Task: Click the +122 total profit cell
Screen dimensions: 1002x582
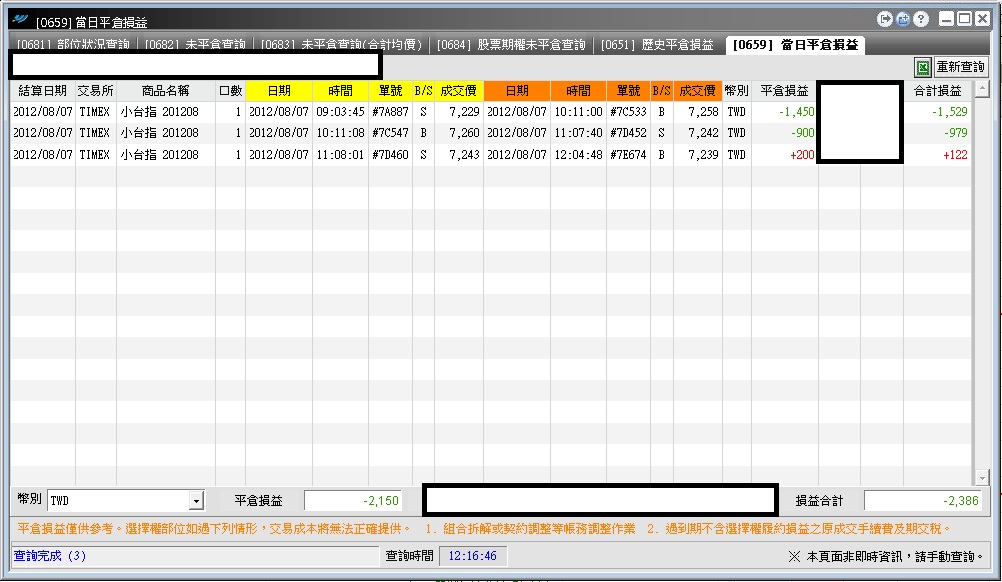Action: point(937,155)
